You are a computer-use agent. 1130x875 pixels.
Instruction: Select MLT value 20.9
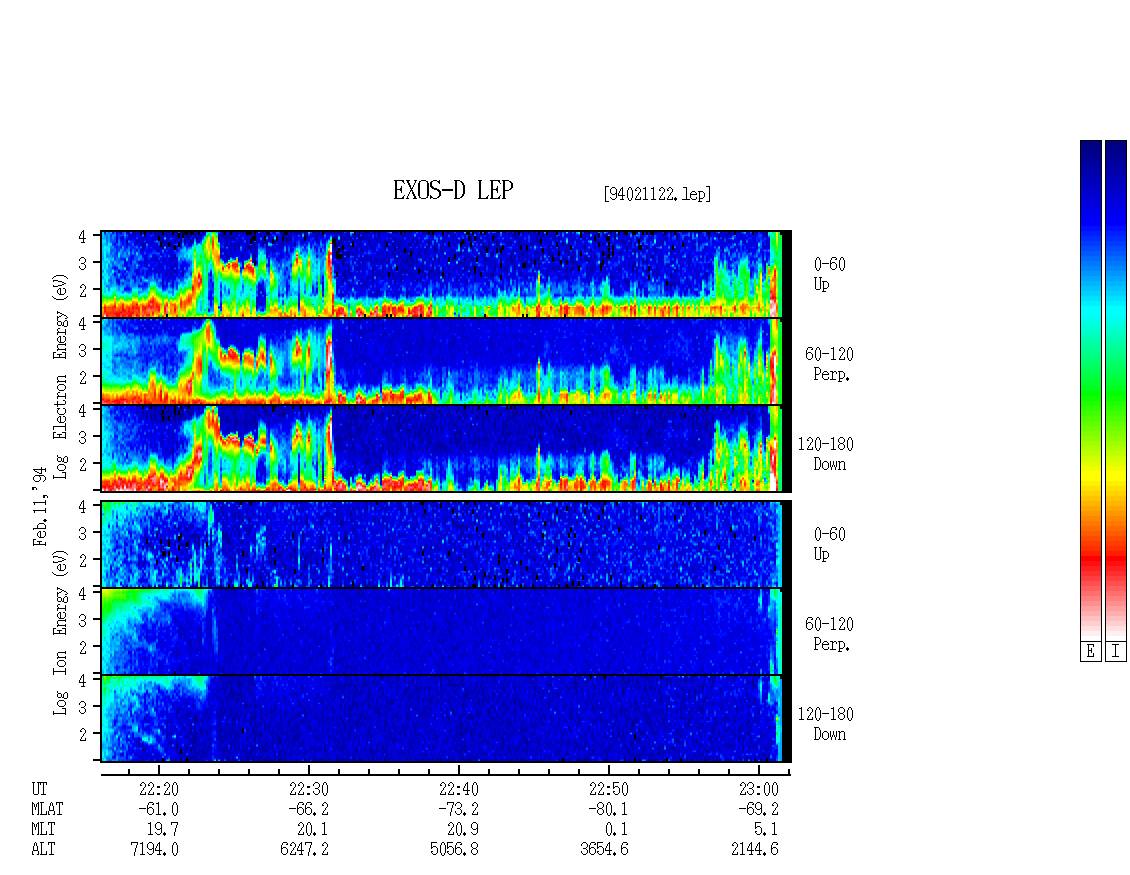point(463,830)
